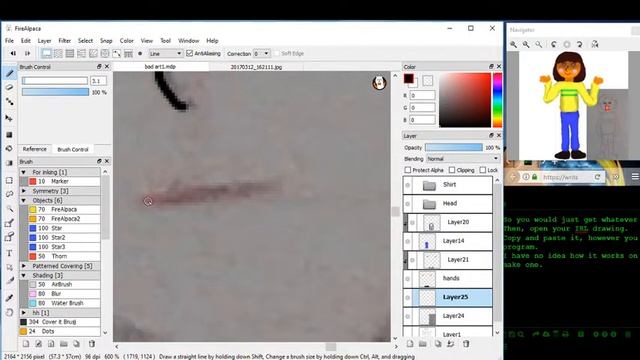Select the Bucket tool
Screen dimensions: 640x360
click(x=9, y=149)
